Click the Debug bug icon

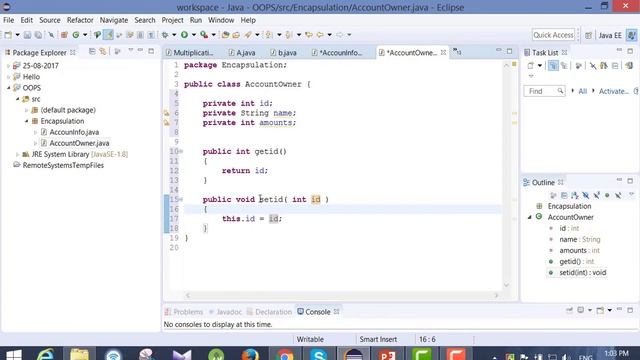point(165,35)
